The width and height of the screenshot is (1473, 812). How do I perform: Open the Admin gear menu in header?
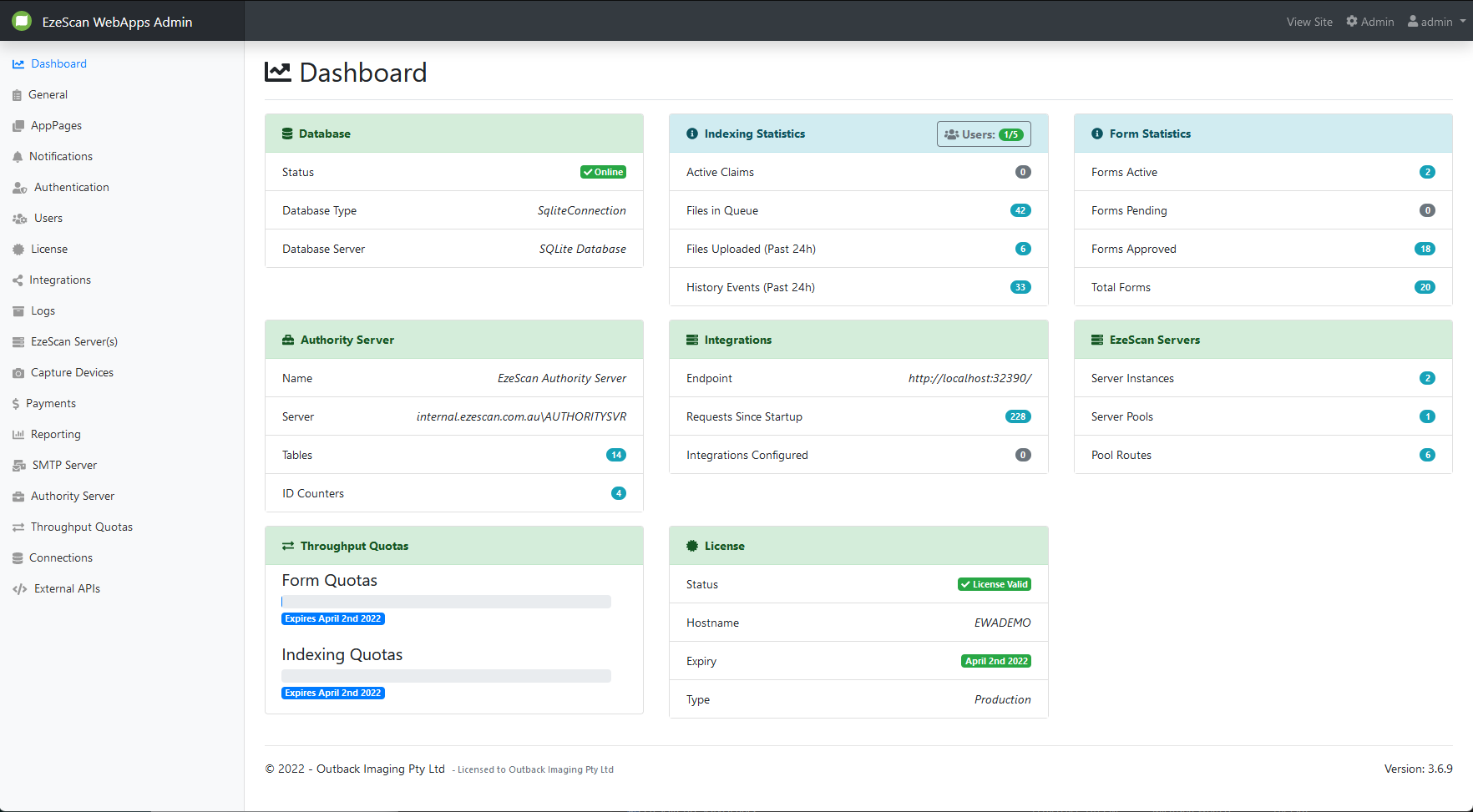pyautogui.click(x=1370, y=22)
